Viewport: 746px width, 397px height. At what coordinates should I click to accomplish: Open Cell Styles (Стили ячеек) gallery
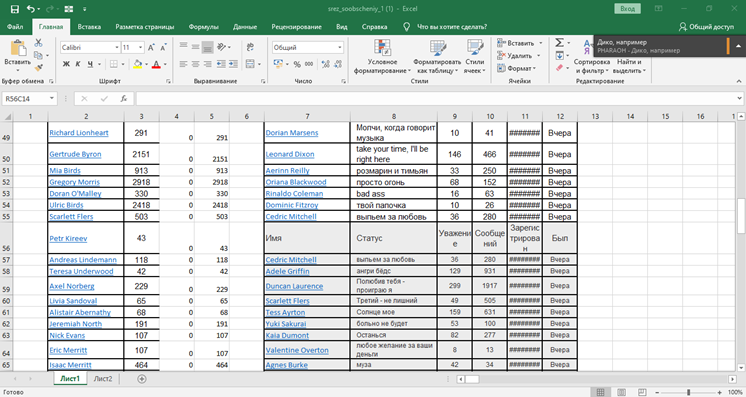point(474,57)
